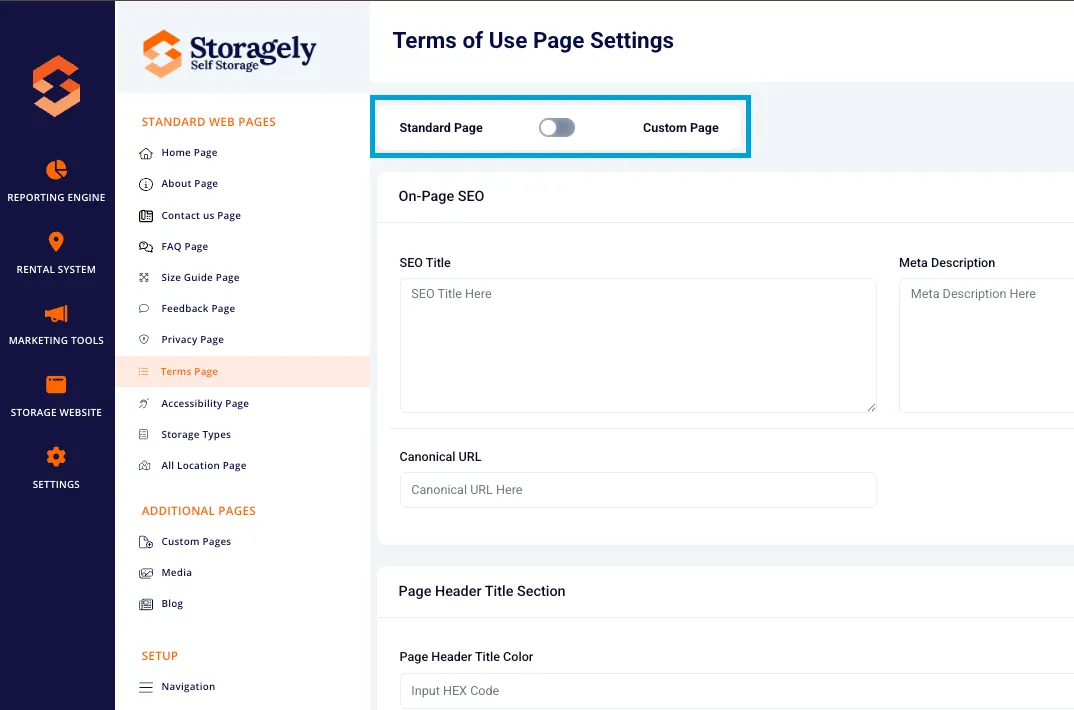1074x710 pixels.
Task: Click the 'On-Page SEO' section heading
Action: coord(441,196)
